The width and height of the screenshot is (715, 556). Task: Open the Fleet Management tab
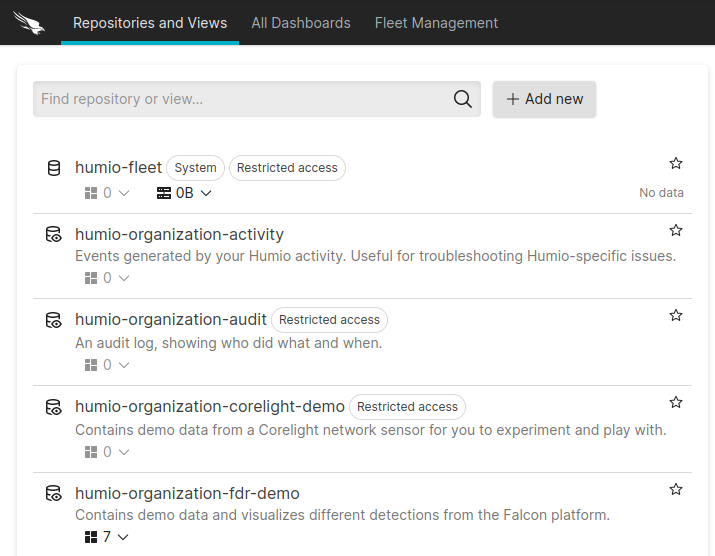click(436, 23)
